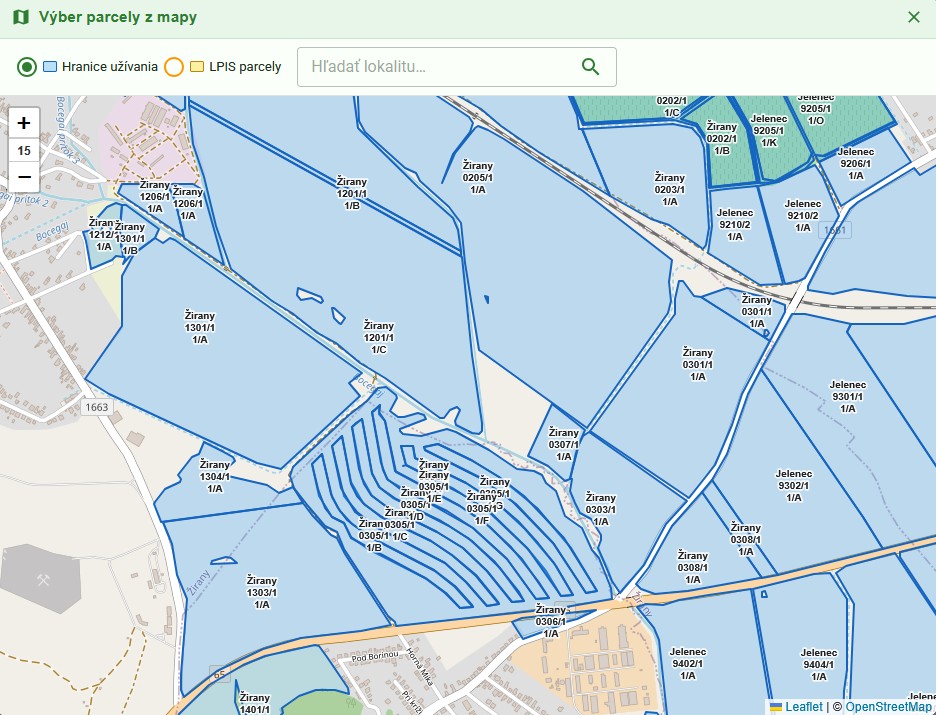Click the map icon beside the title
936x715 pixels.
tap(21, 17)
